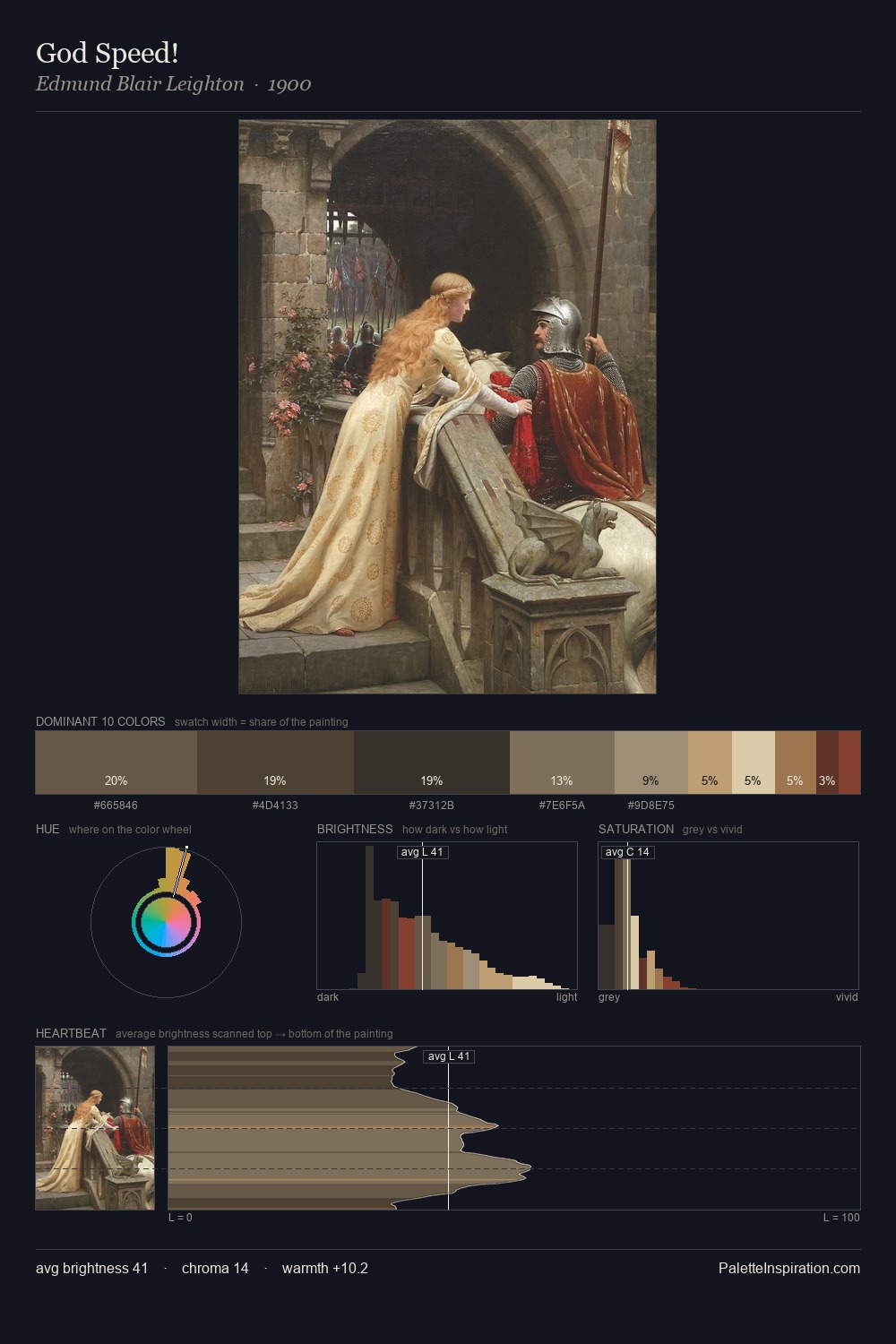
Task: Click the BRIGHTNESS section heading
Action: point(355,829)
